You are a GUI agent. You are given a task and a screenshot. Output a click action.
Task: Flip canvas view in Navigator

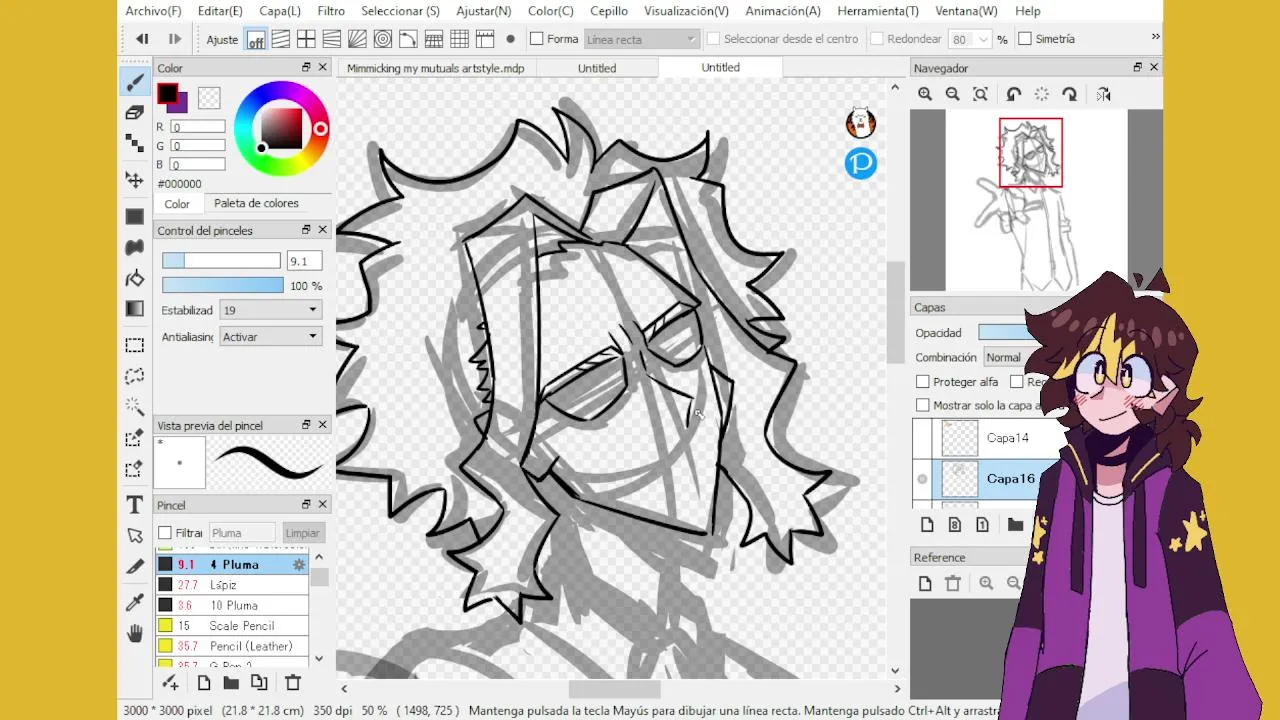tap(1103, 94)
